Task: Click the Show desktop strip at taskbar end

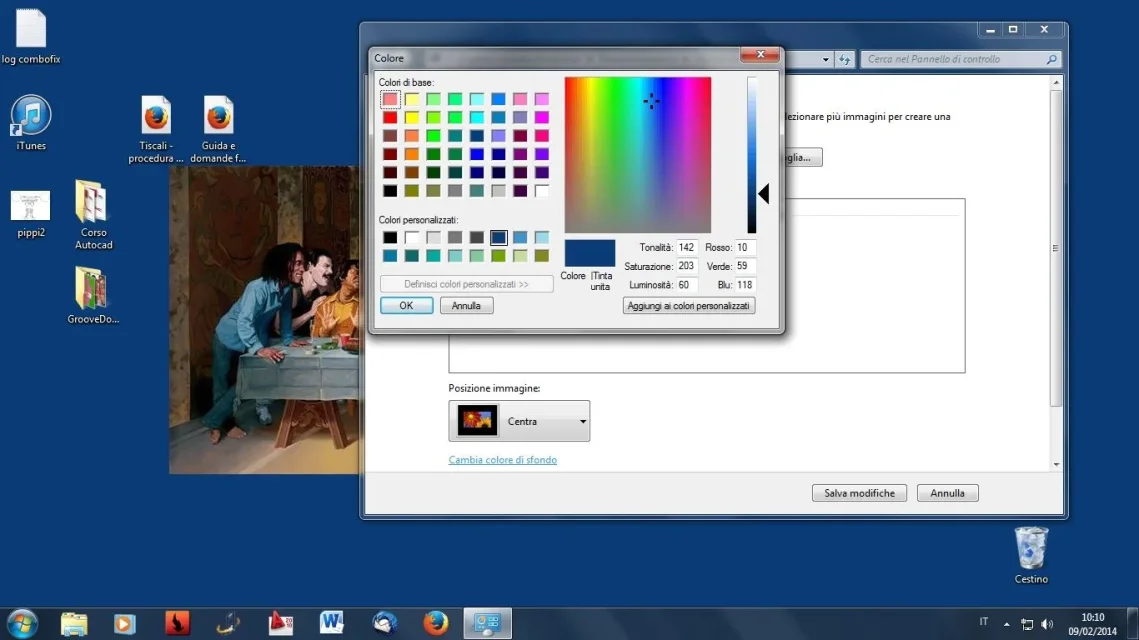Action: coord(1132,623)
